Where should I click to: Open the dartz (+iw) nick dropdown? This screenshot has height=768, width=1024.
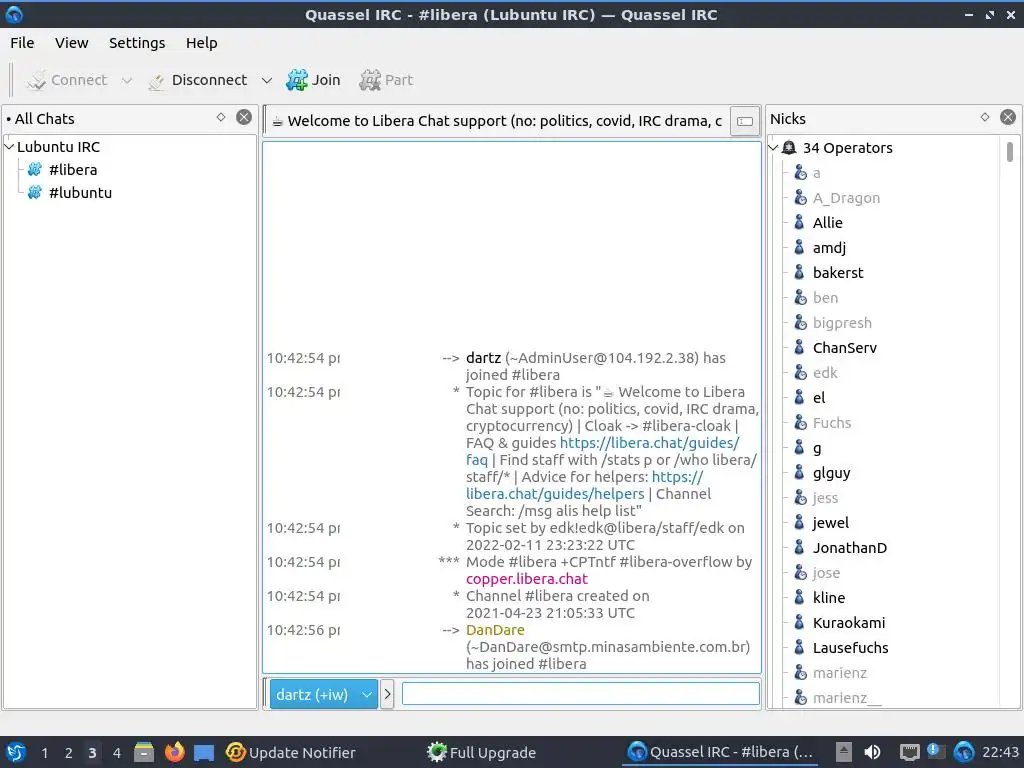pos(323,694)
